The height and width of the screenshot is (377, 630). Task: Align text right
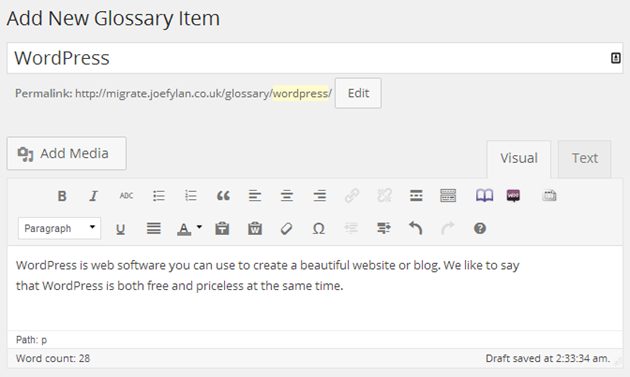tap(320, 196)
